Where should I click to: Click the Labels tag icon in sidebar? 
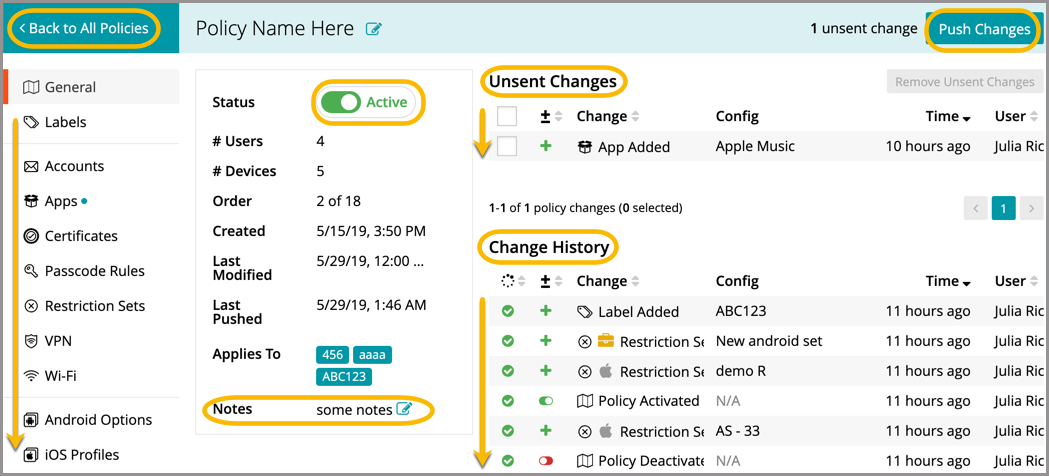tap(31, 122)
